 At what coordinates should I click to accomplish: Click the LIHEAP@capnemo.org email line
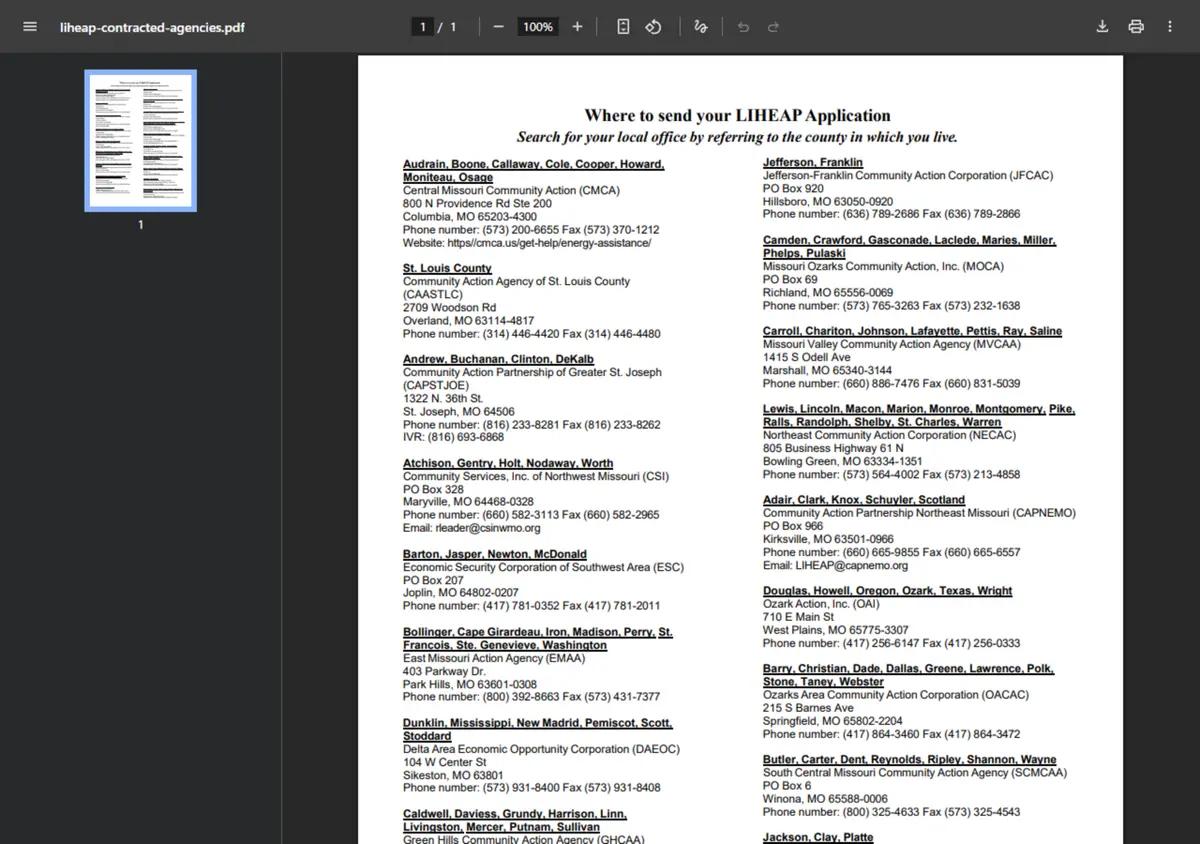835,565
